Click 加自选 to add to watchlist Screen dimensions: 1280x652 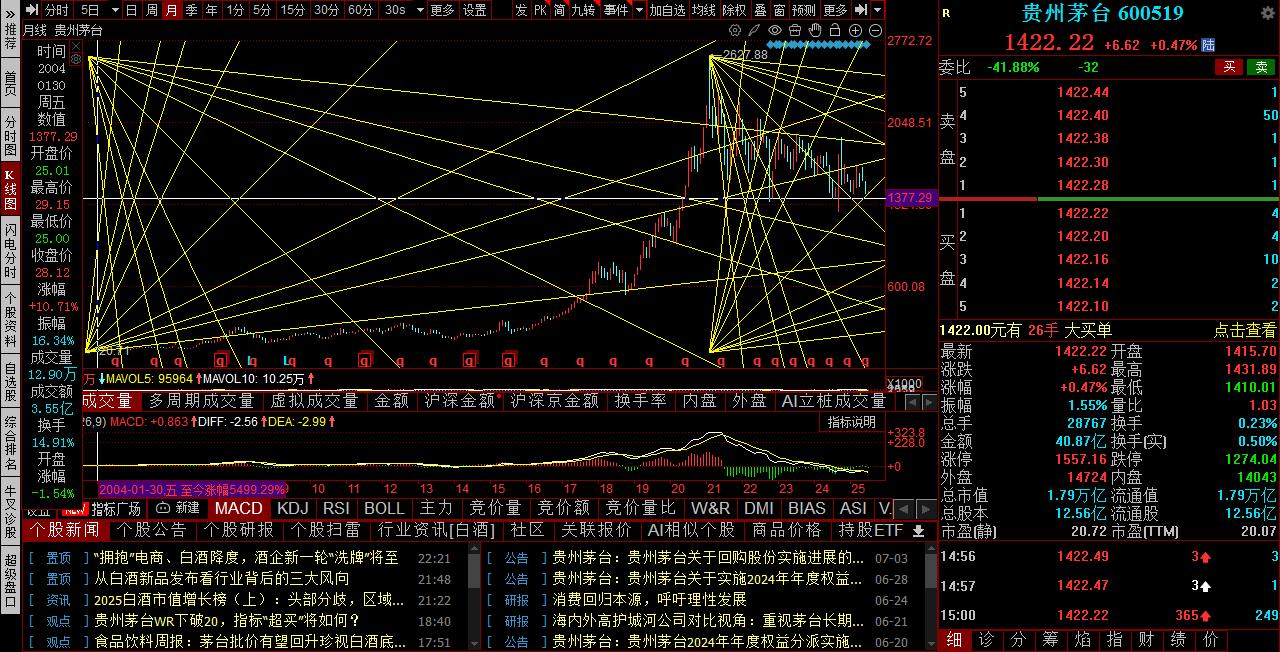tap(667, 10)
